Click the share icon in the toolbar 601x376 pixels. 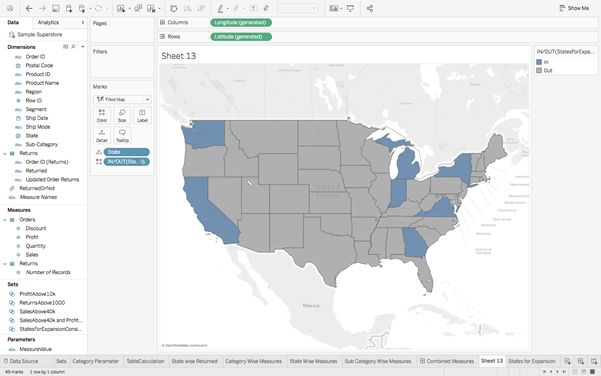click(369, 8)
